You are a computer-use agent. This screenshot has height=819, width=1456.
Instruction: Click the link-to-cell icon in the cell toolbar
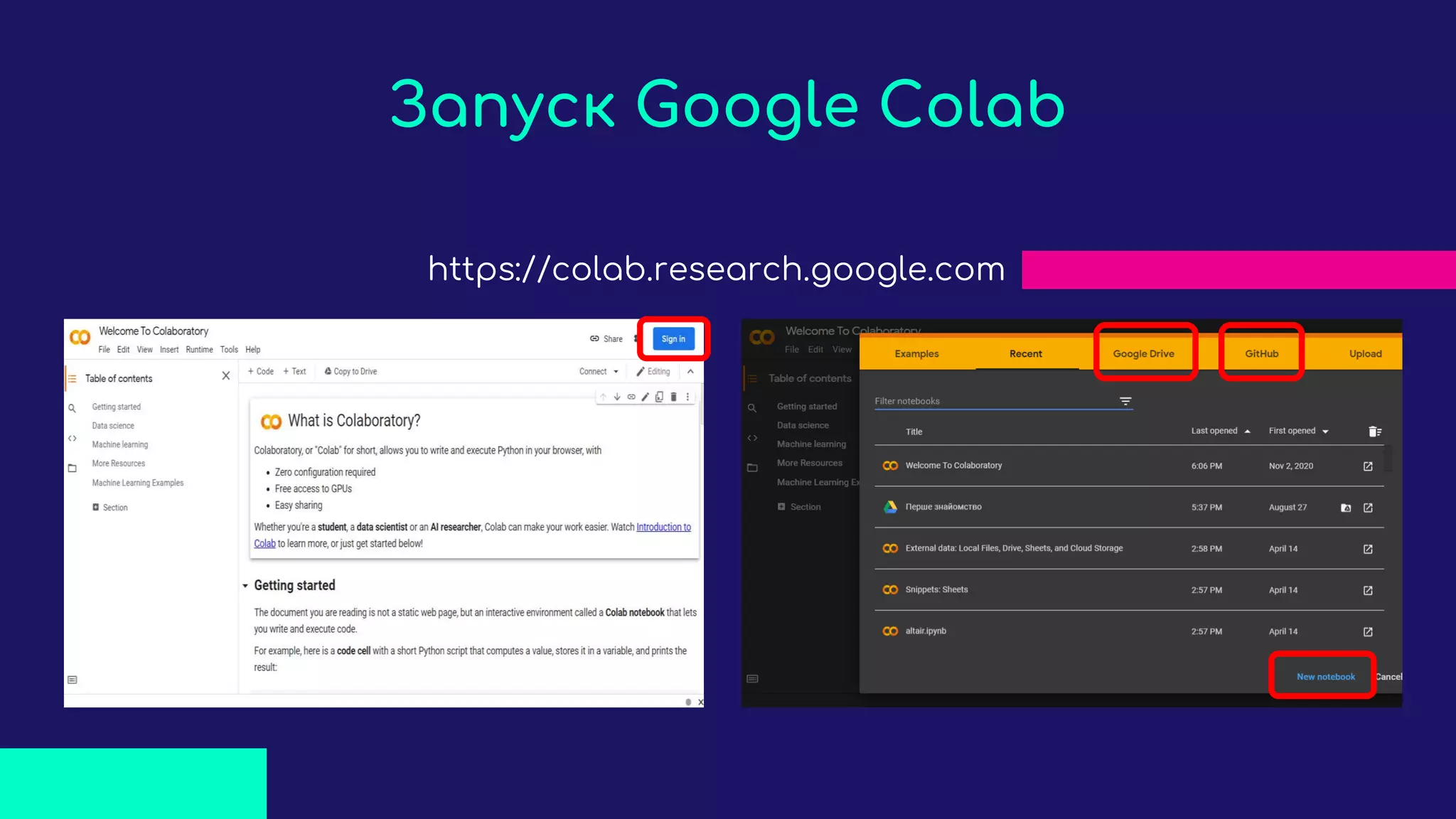coord(631,397)
